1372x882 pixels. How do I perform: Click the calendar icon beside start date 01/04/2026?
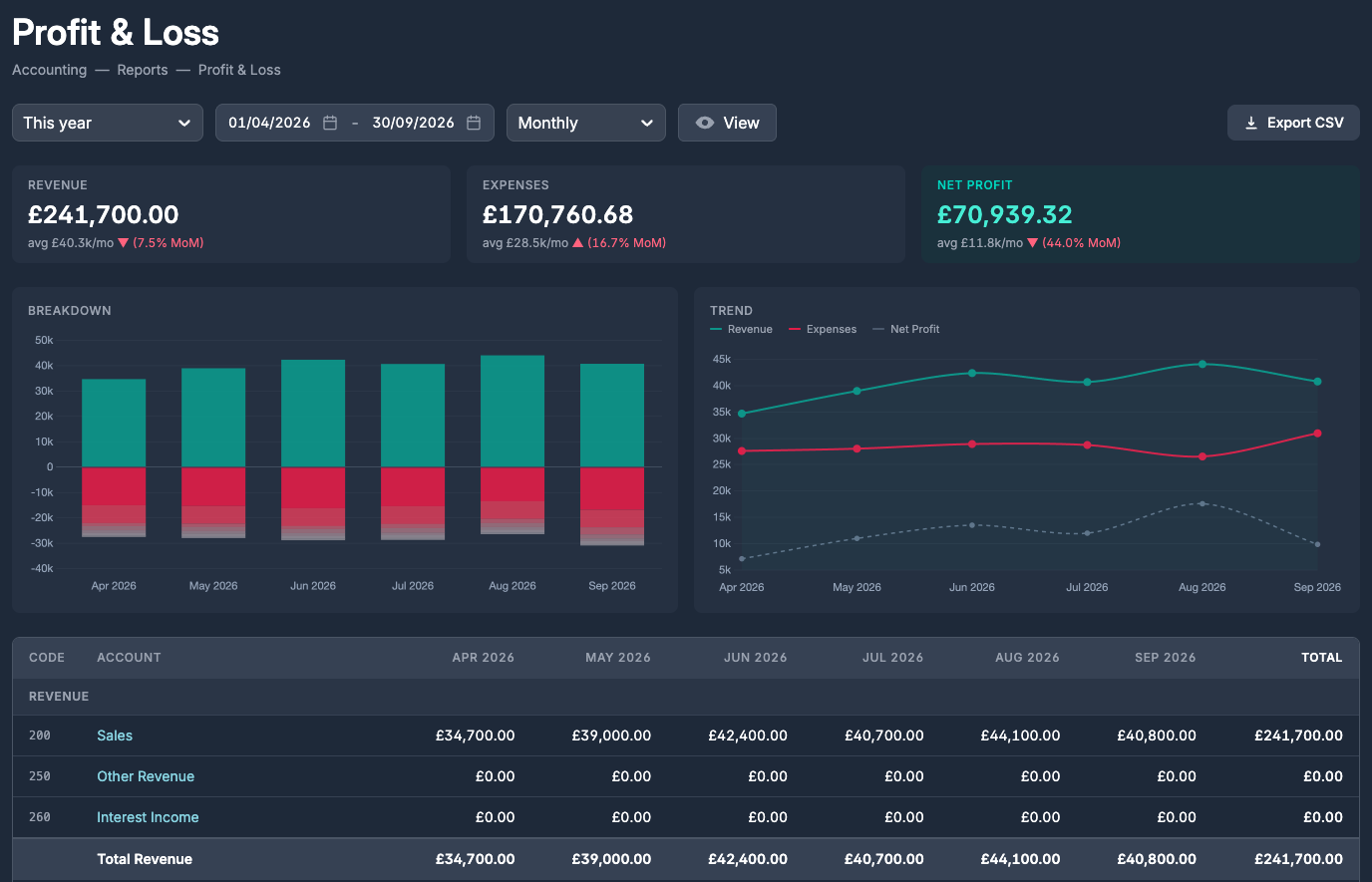pyautogui.click(x=330, y=123)
